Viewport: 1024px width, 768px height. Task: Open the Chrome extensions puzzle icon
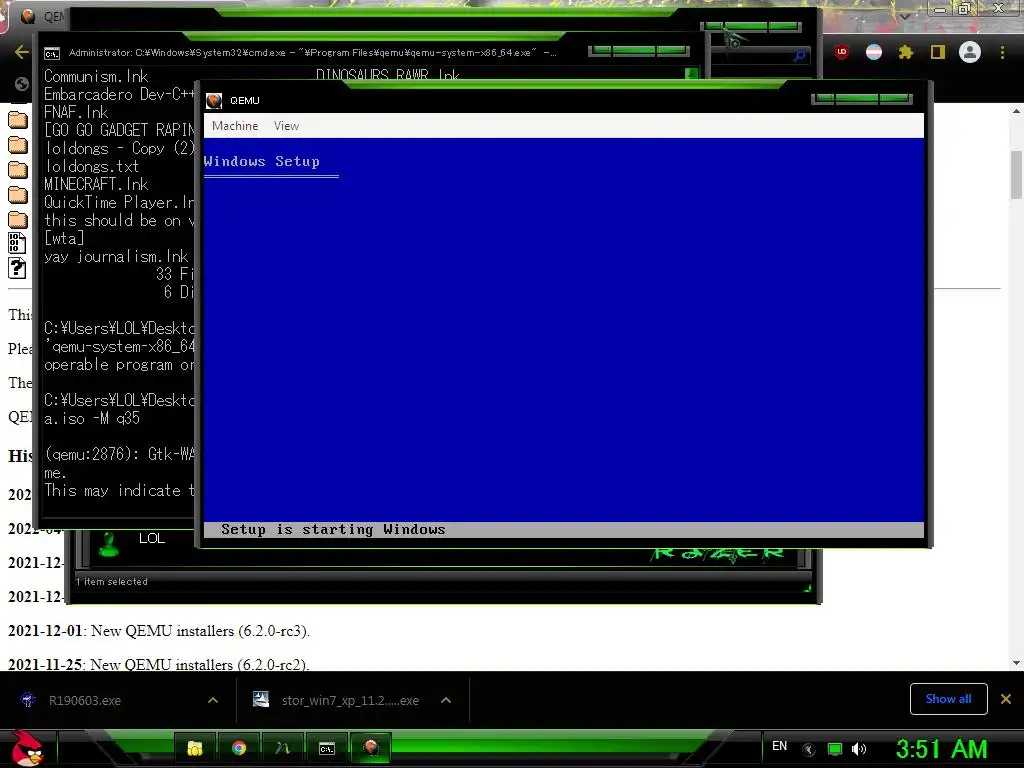906,52
